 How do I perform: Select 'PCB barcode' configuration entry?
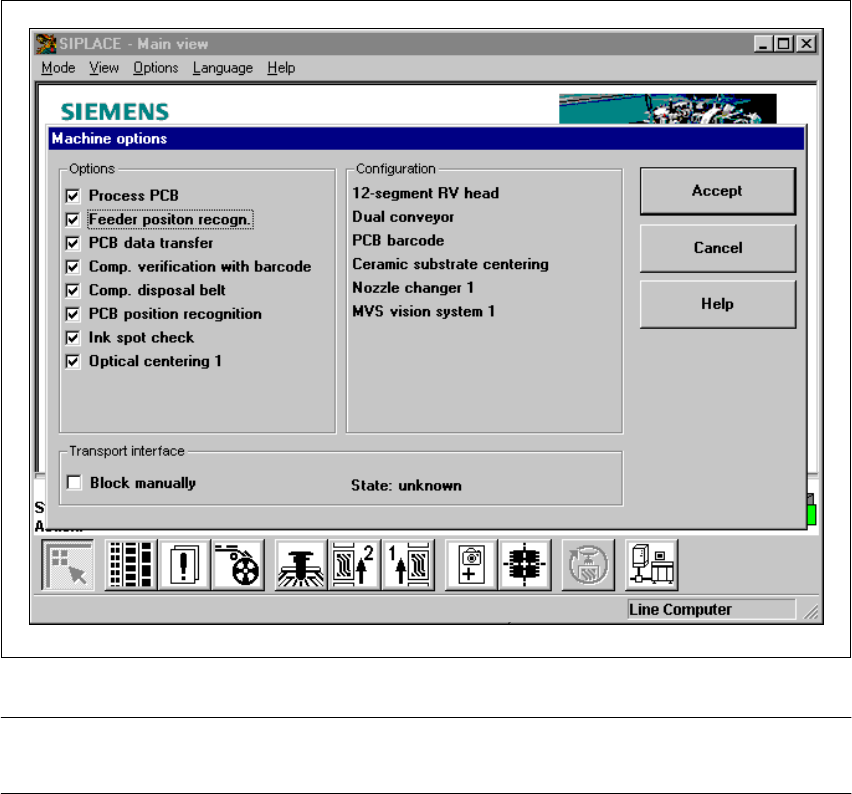point(398,240)
